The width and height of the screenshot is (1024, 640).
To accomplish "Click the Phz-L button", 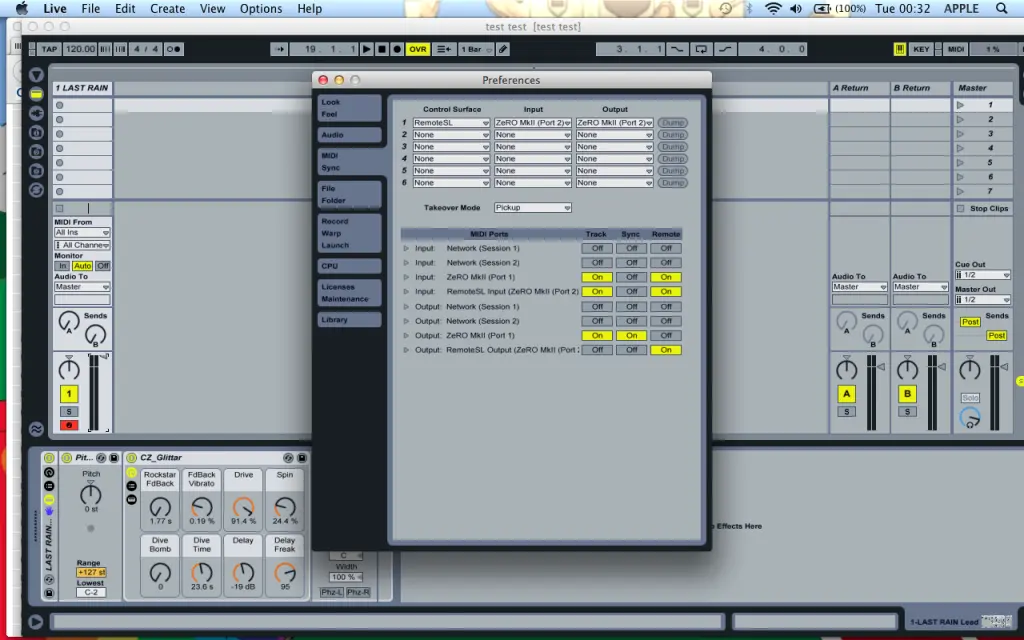I will [331, 592].
